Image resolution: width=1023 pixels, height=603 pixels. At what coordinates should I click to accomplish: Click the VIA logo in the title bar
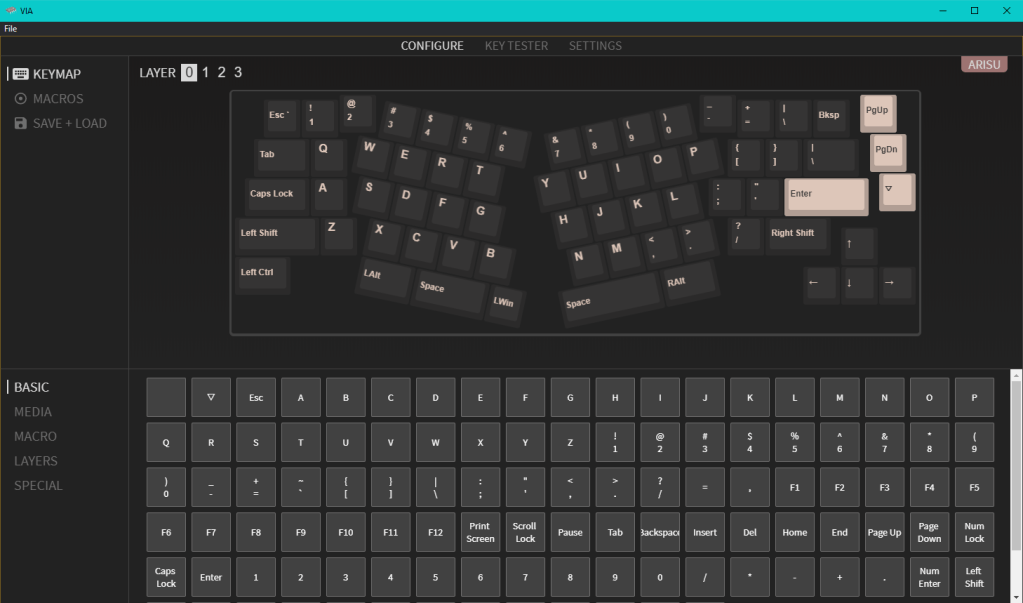click(x=10, y=10)
